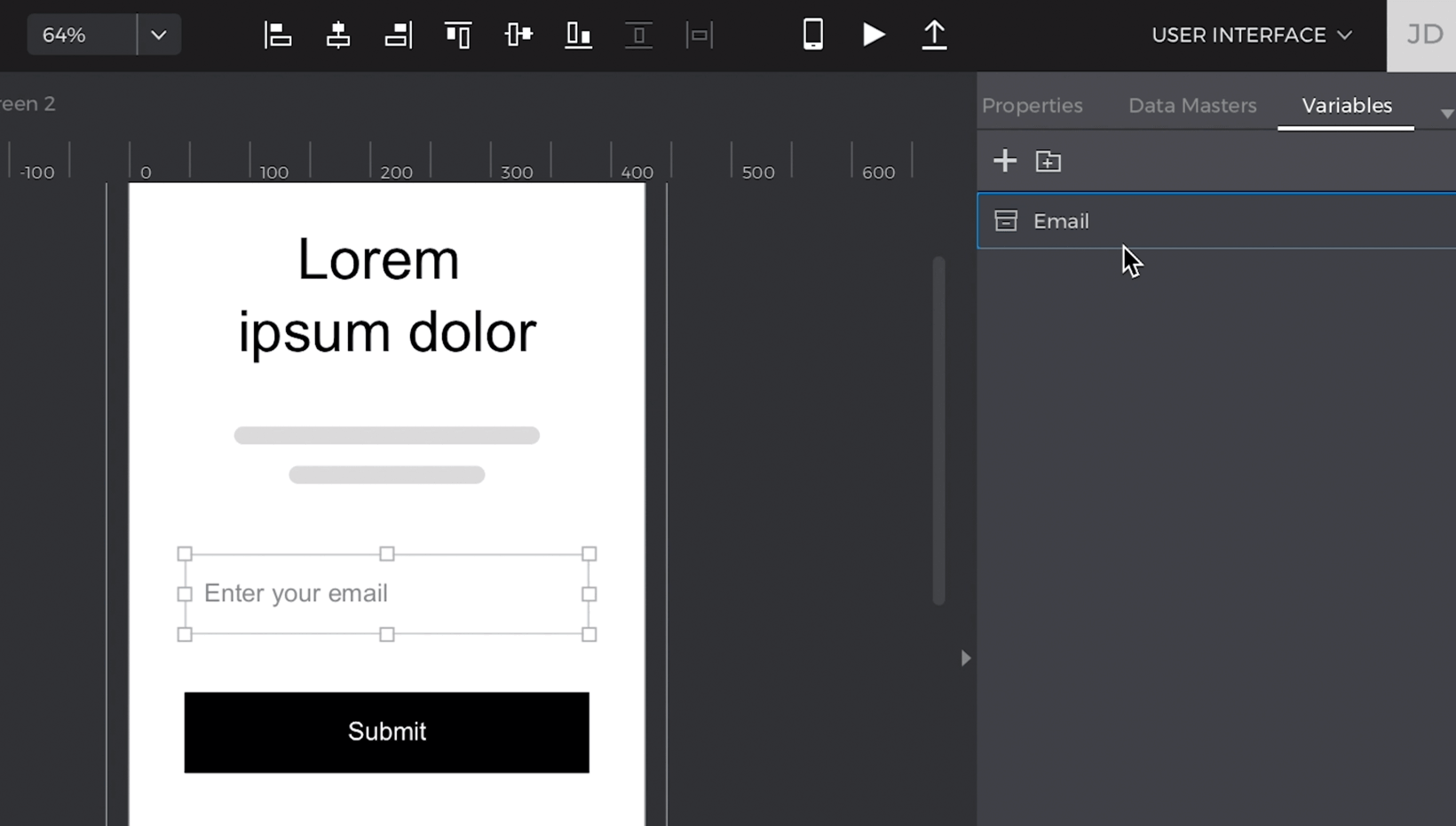Collapse the right panel with arrow
This screenshot has width=1456, height=826.
[x=966, y=658]
